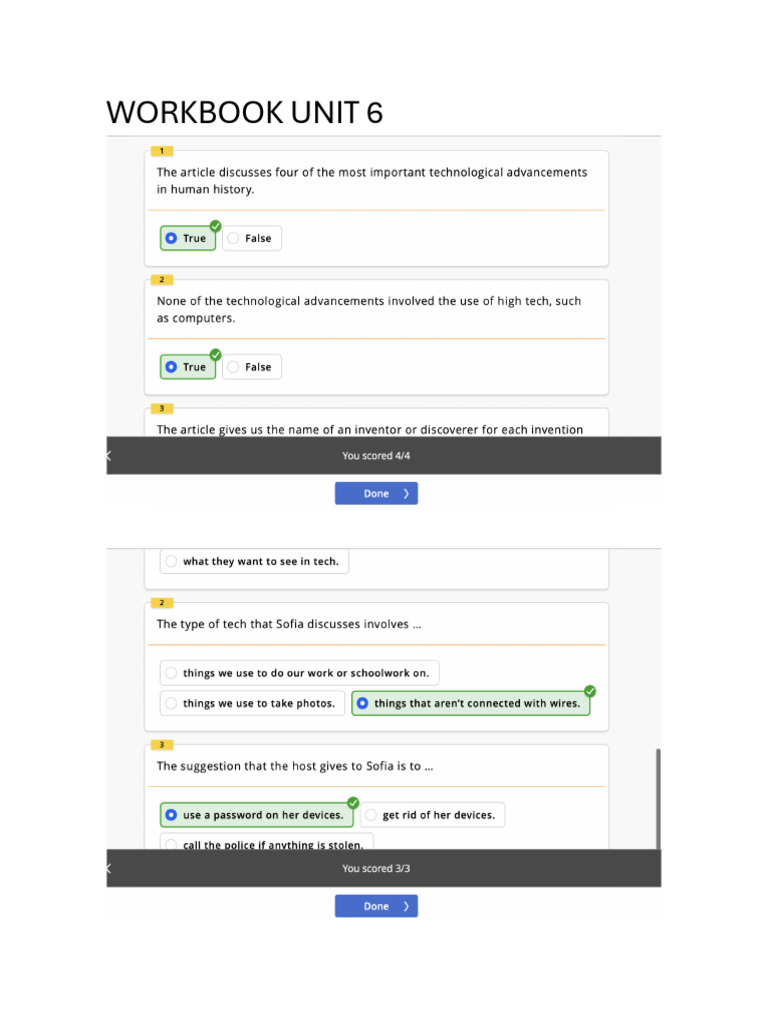Screen dimensions: 768x1024
Task: Click the yellow number 1 badge in the true/false quiz
Action: click(162, 151)
